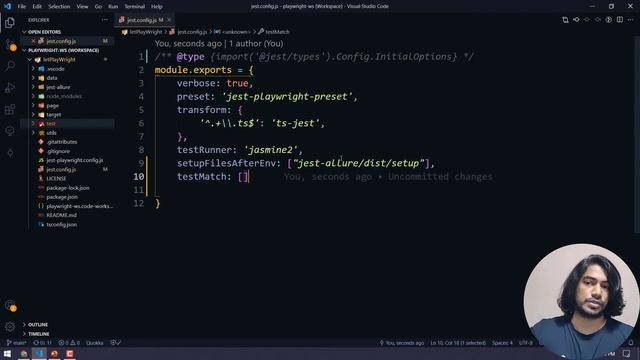Open the Manage gear settings icon

coord(10,326)
